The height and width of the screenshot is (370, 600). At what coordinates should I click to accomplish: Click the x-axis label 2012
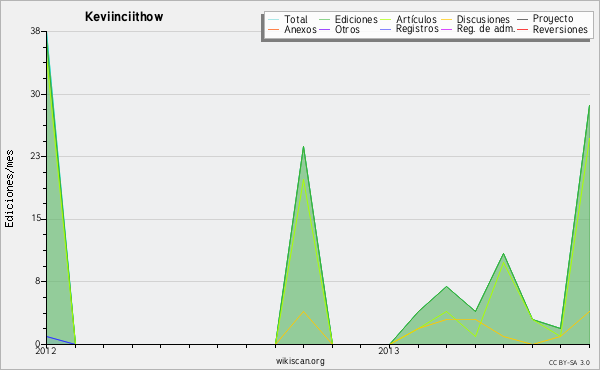pyautogui.click(x=46, y=351)
